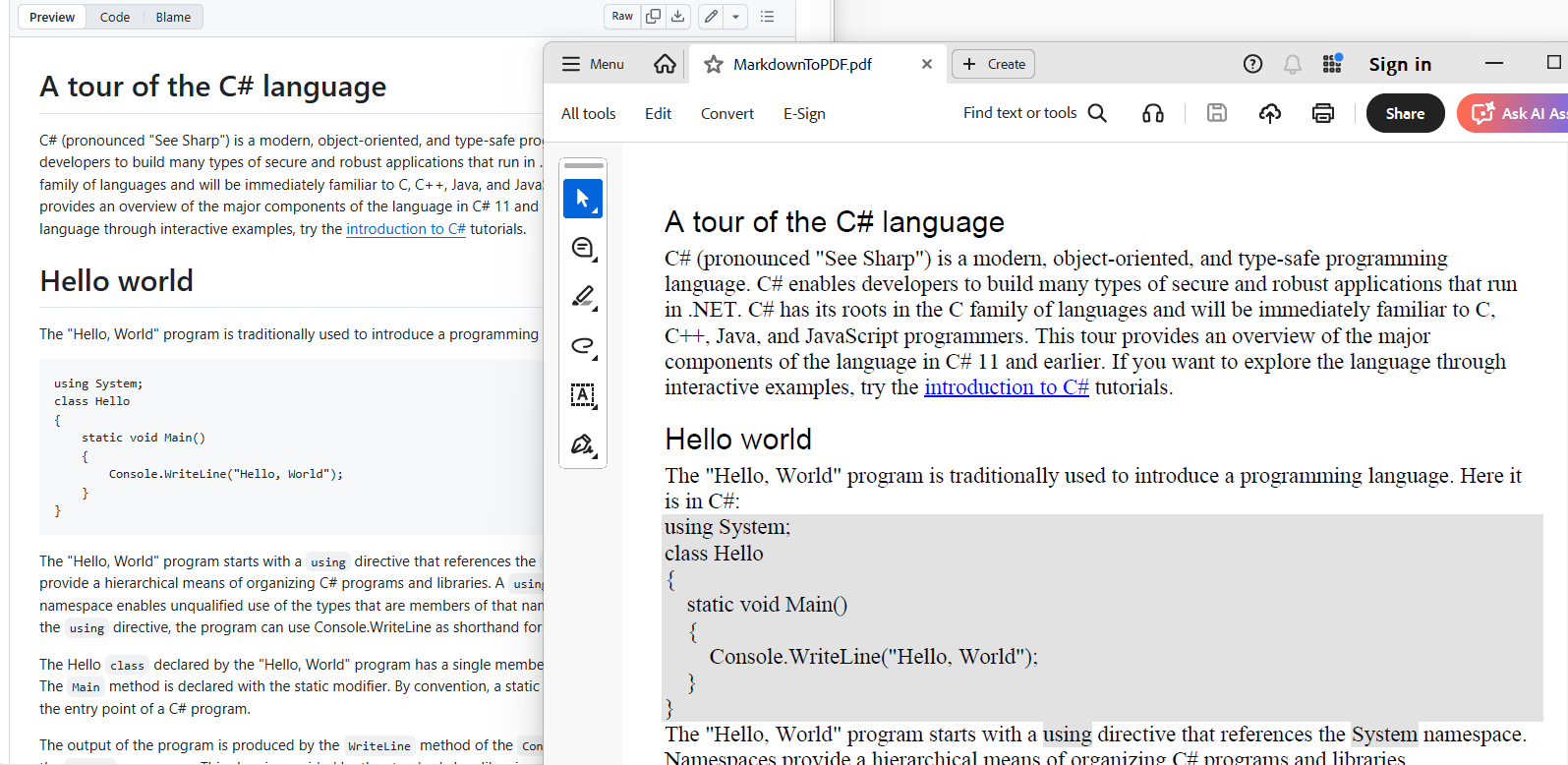Click the Share button
The height and width of the screenshot is (765, 1568).
(x=1405, y=113)
